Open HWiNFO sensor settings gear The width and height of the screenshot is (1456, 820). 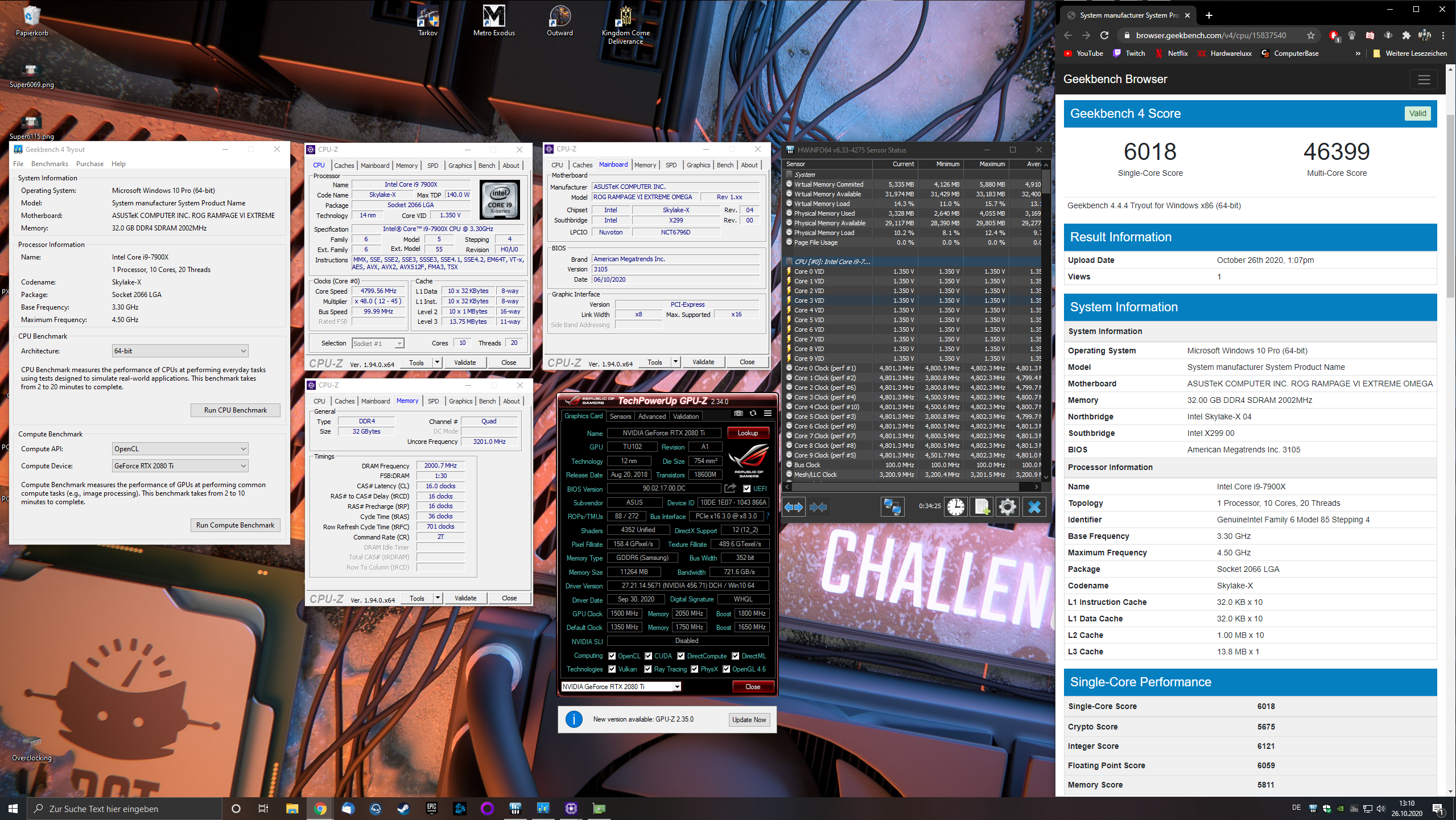click(x=1007, y=506)
